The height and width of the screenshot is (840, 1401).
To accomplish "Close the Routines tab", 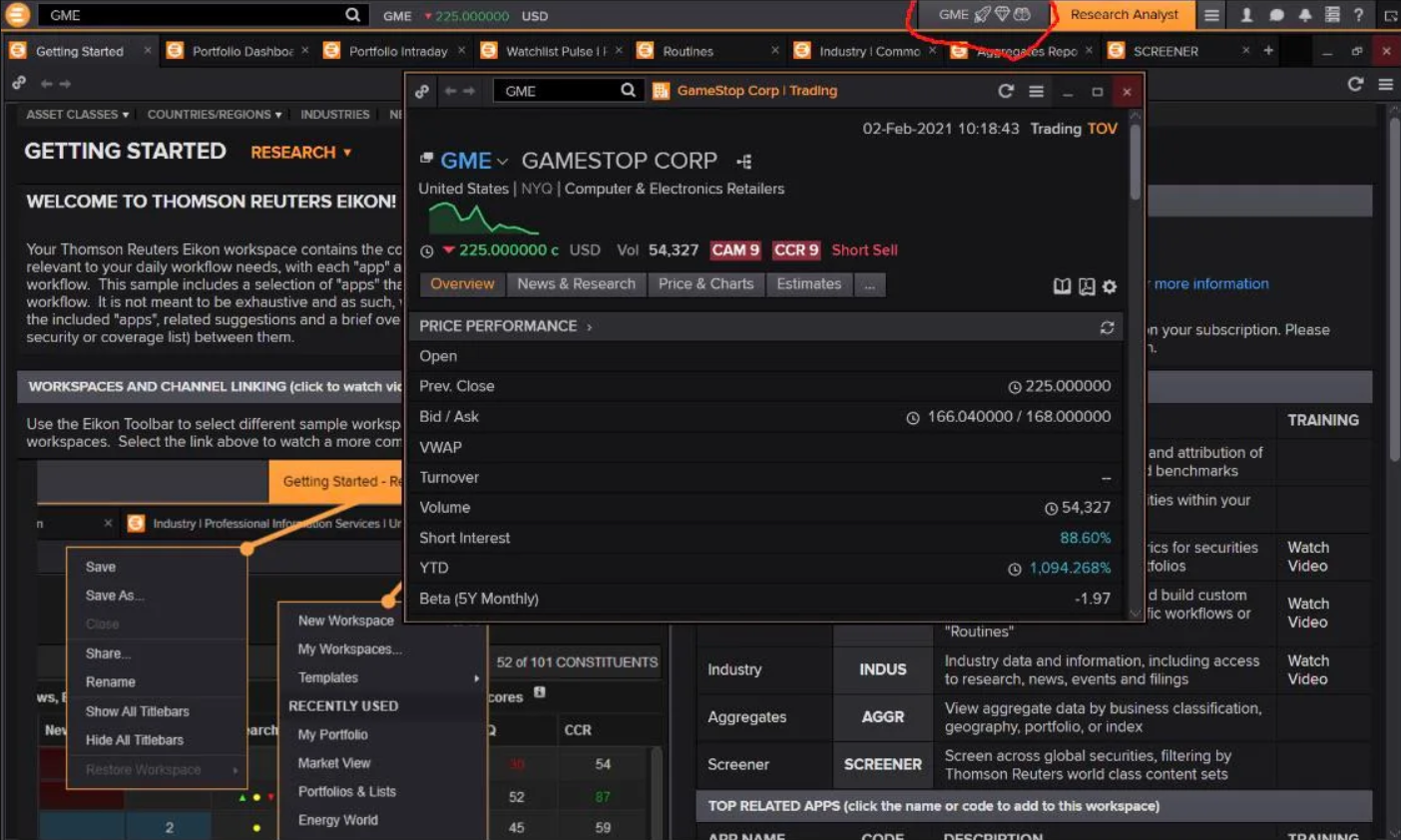I will pyautogui.click(x=775, y=50).
